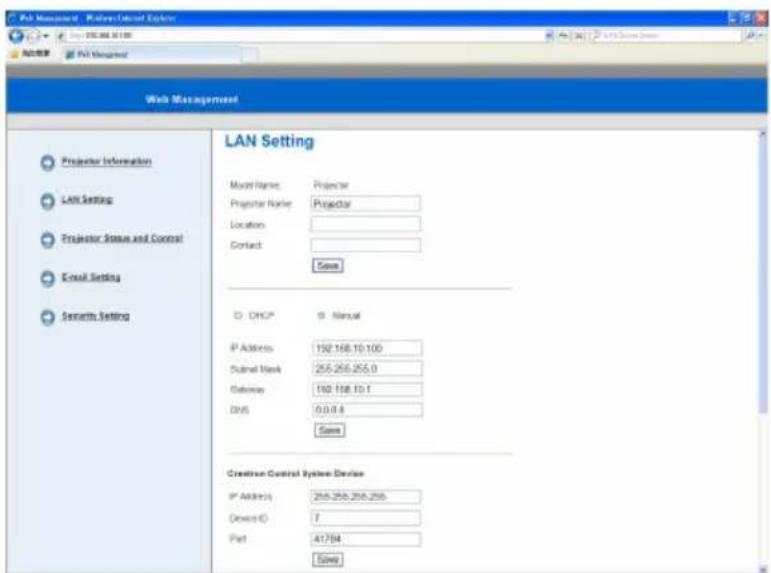Click the LAN Setting page heading
This screenshot has height=573, width=771.
(269, 141)
